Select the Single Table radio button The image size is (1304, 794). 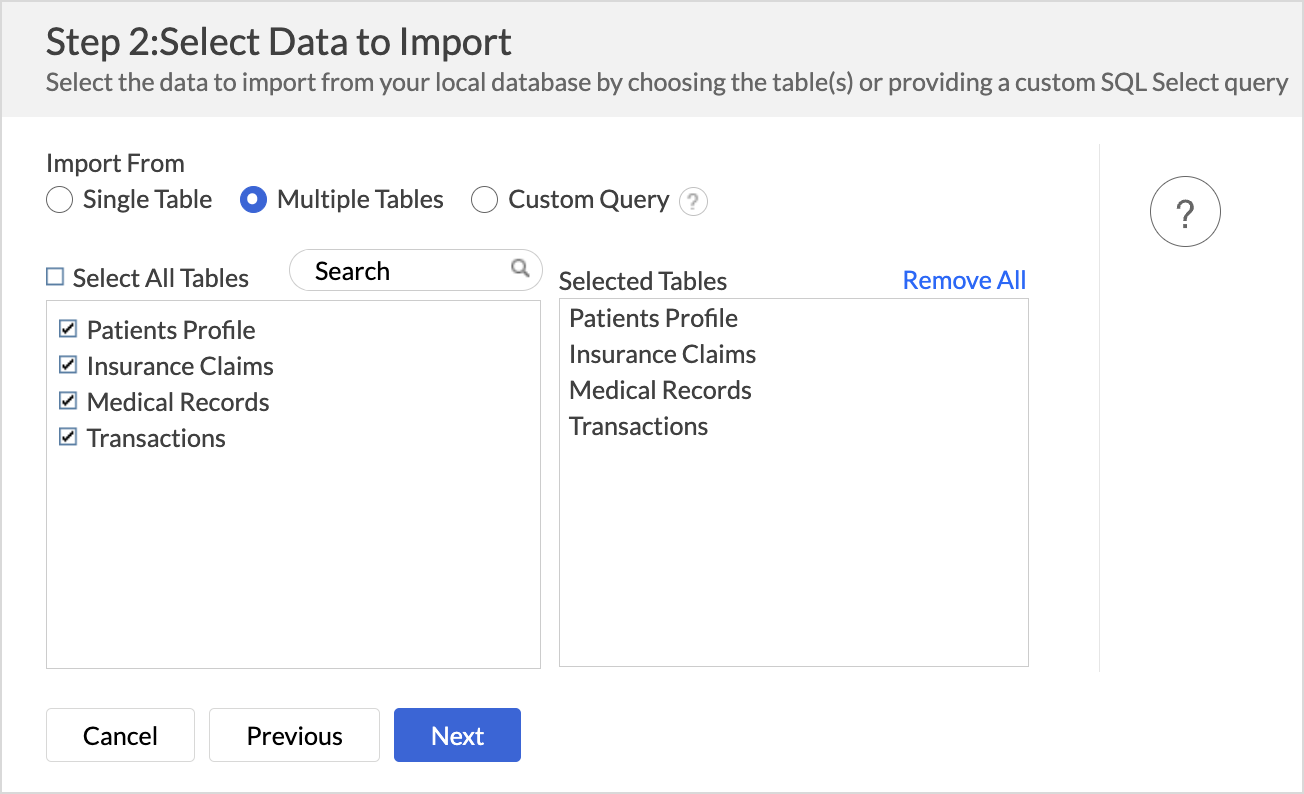tap(60, 200)
